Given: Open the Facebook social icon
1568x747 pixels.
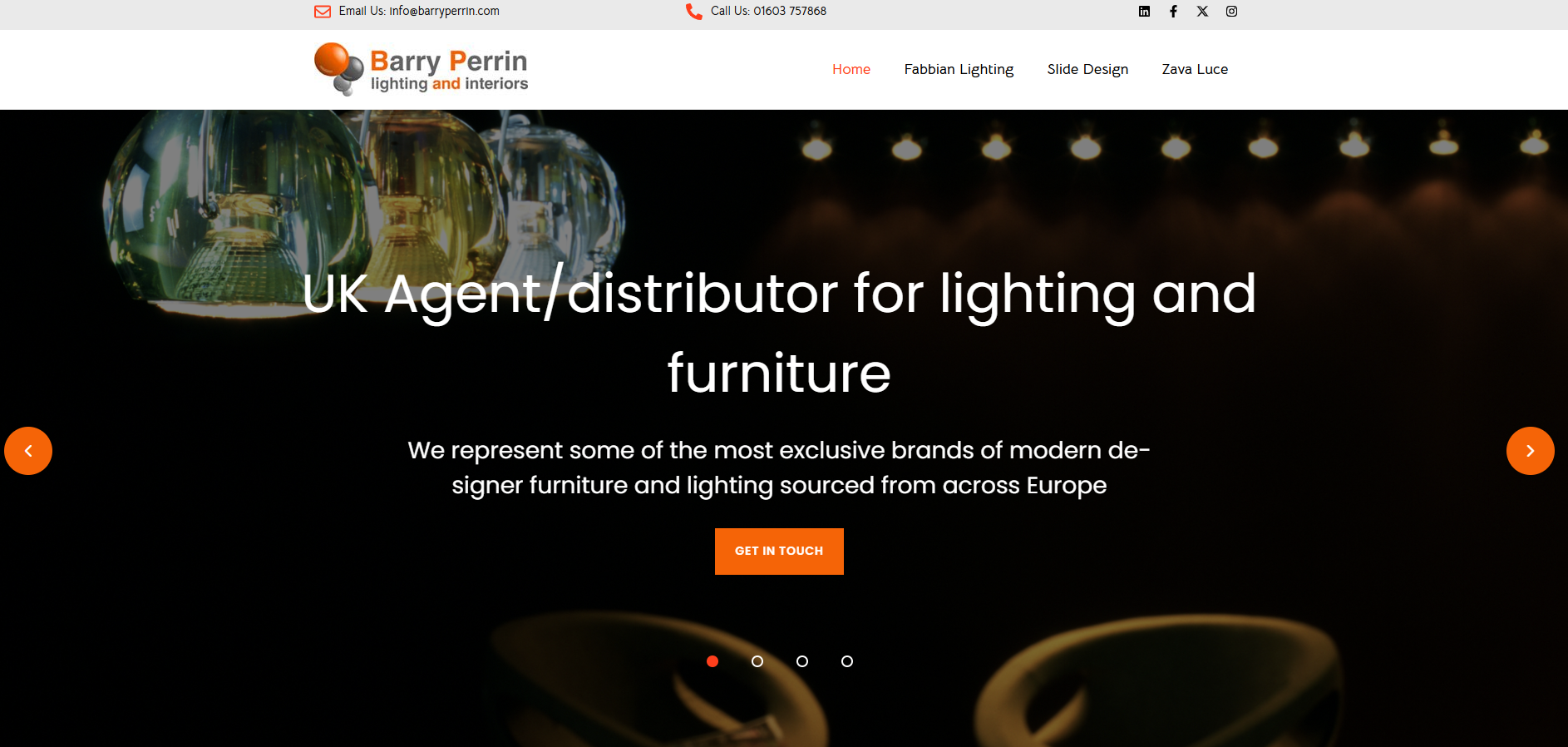Looking at the screenshot, I should point(1173,12).
